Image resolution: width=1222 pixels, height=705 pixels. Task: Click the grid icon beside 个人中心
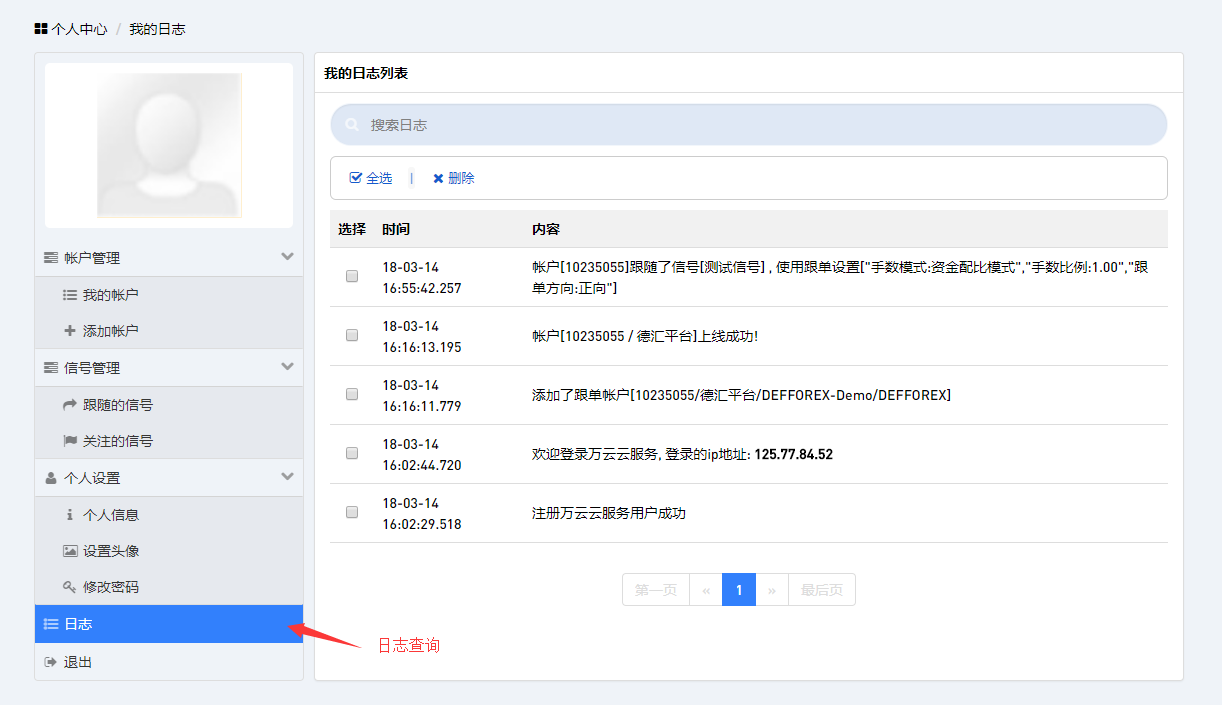[x=41, y=29]
